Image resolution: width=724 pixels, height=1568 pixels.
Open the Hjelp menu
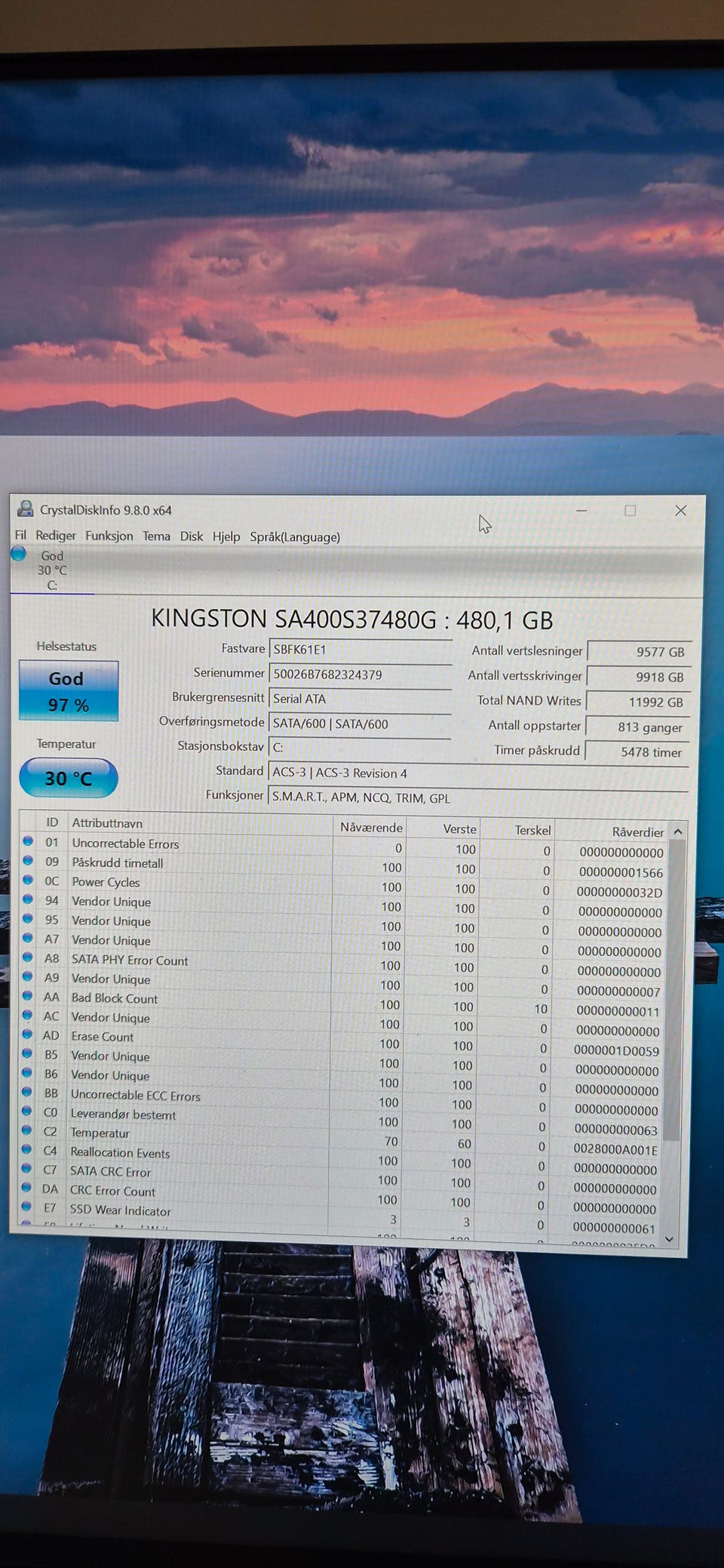tap(226, 537)
